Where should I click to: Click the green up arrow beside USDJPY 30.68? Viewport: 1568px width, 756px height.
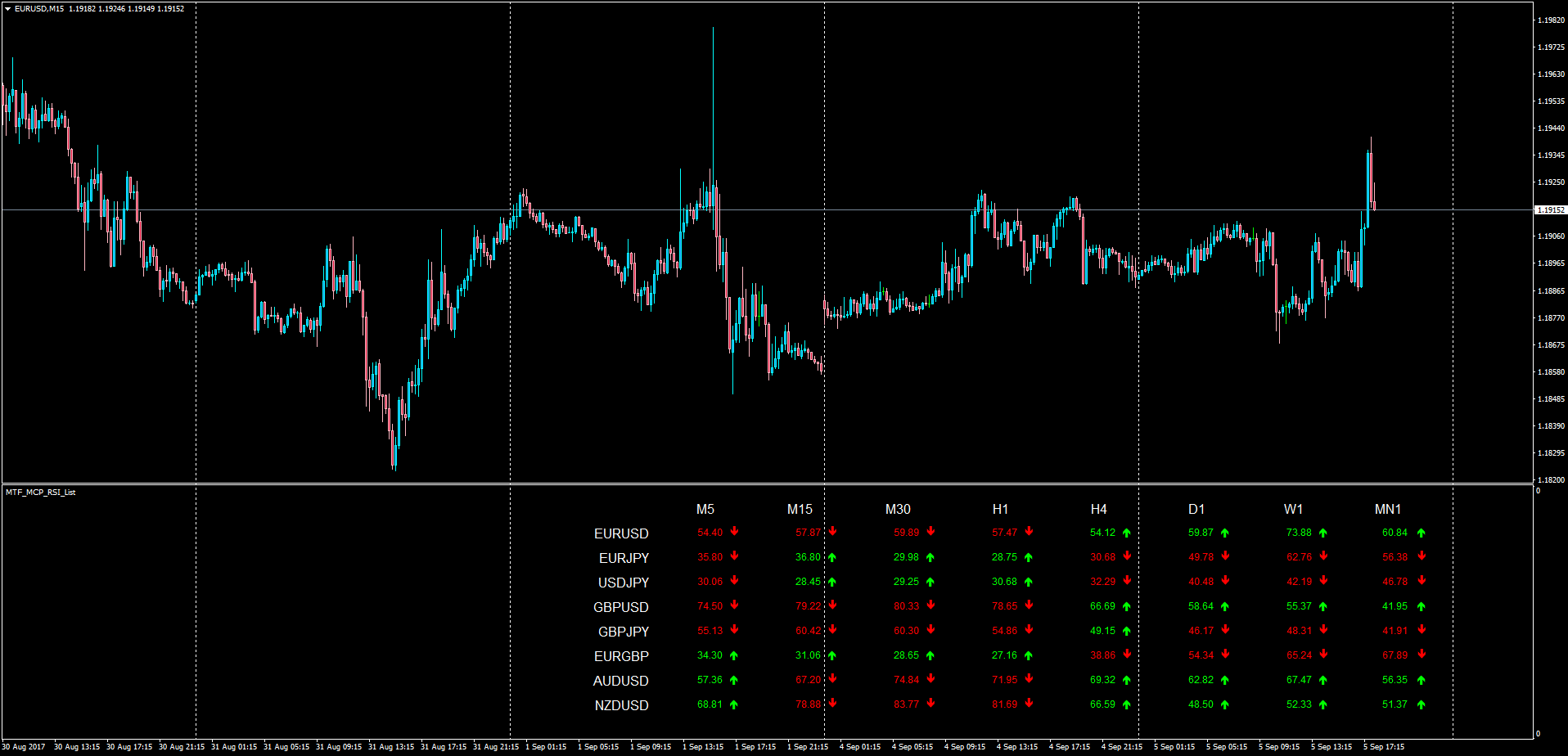click(1029, 582)
